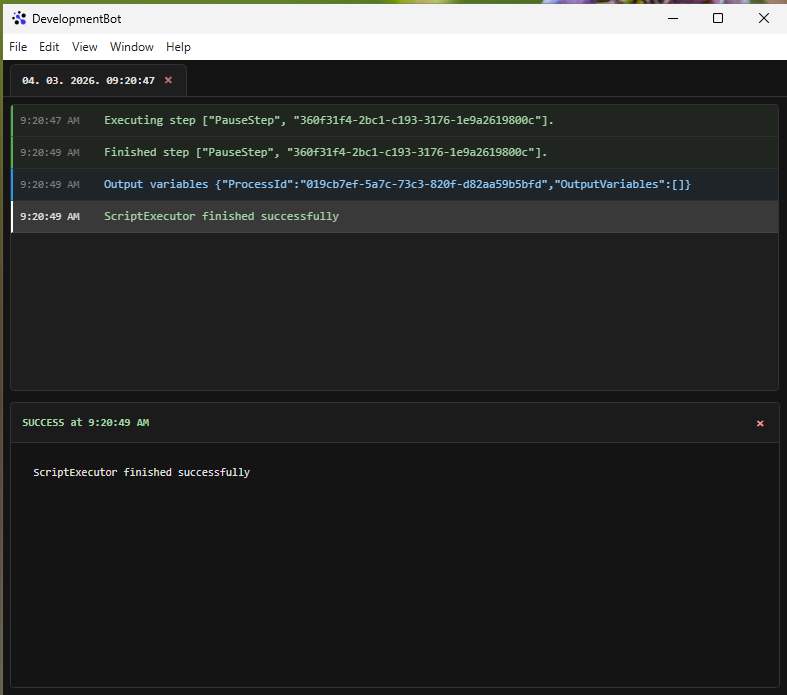Click the 9:20:47 AM timestamp in first log row
Viewport: 787px width, 695px height.
click(x=49, y=120)
